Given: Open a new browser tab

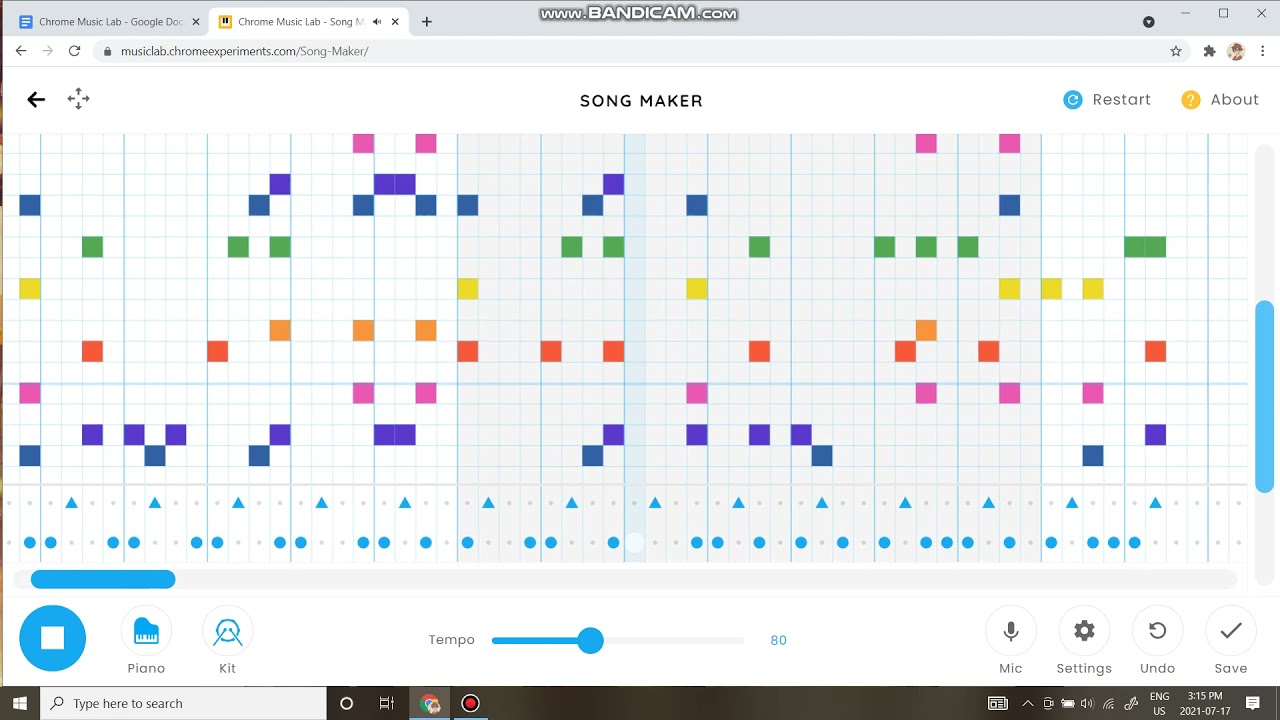Looking at the screenshot, I should [x=427, y=22].
